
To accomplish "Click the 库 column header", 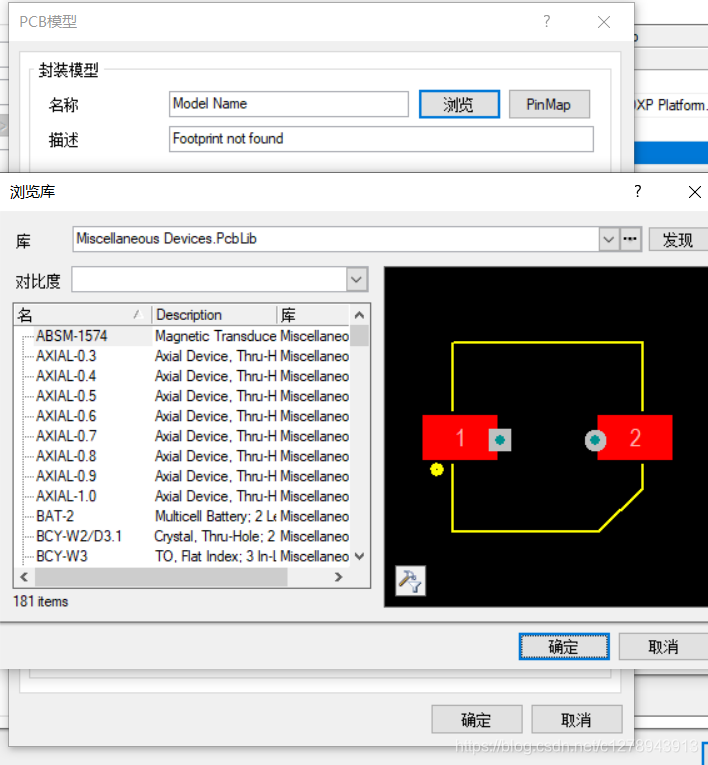I will [312, 314].
